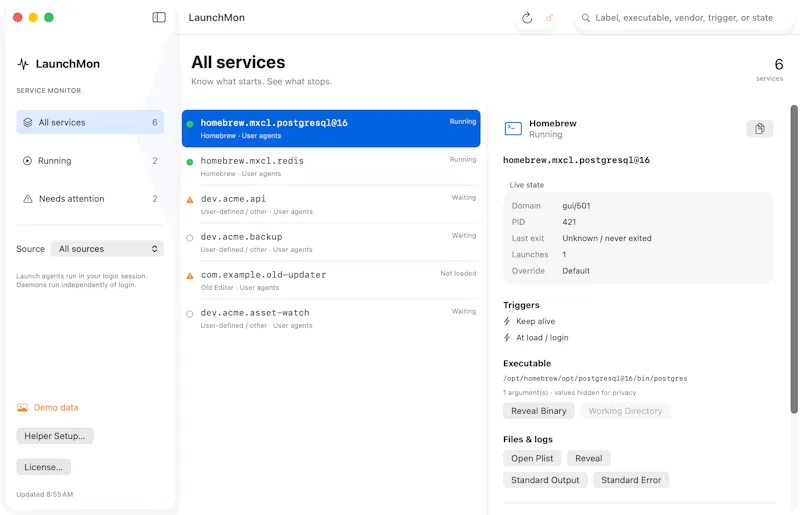Open License dialog
The width and height of the screenshot is (800, 515).
point(43,467)
